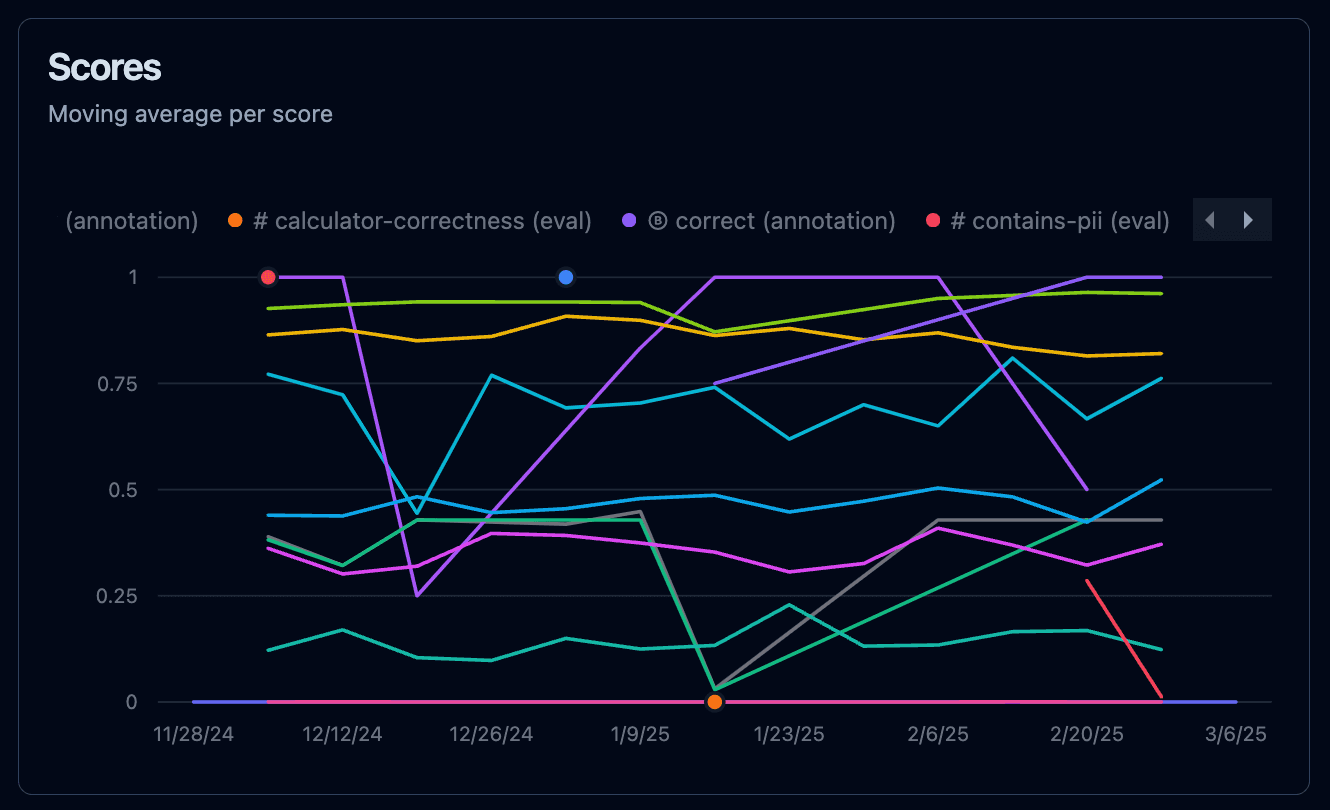The image size is (1330, 810).
Task: Click the Moving average per score subtitle
Action: tap(189, 114)
